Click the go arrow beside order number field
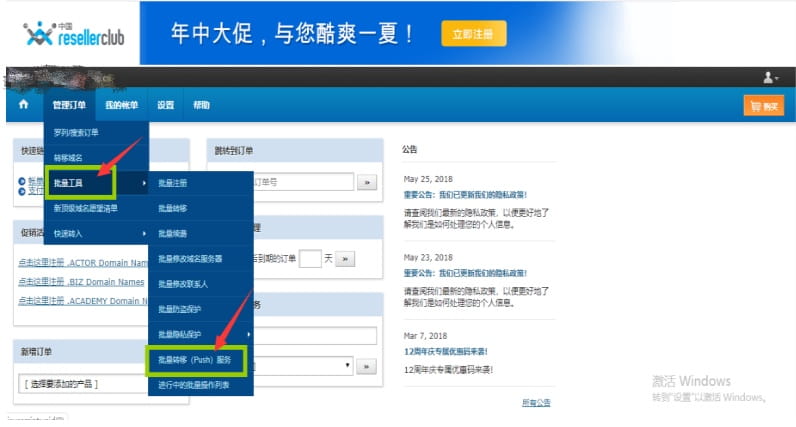This screenshot has height=427, width=796. coord(367,182)
